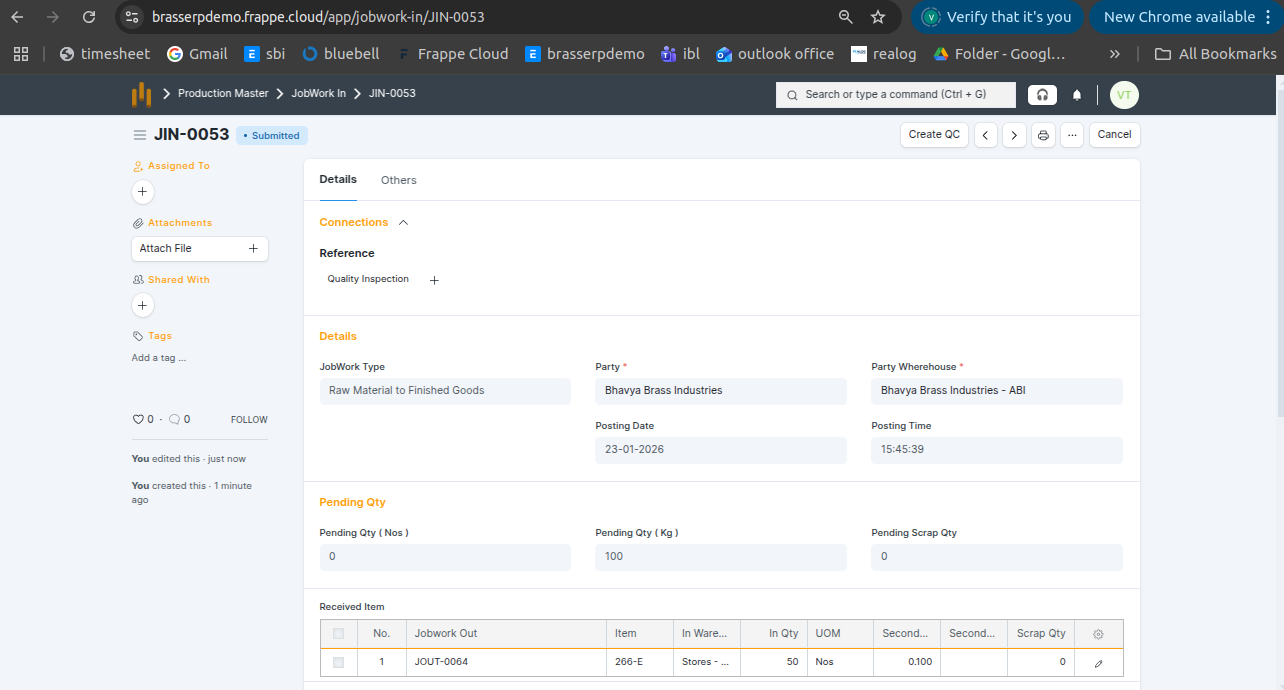Click the edit pencil in row 1
1284x690 pixels.
pos(1098,662)
